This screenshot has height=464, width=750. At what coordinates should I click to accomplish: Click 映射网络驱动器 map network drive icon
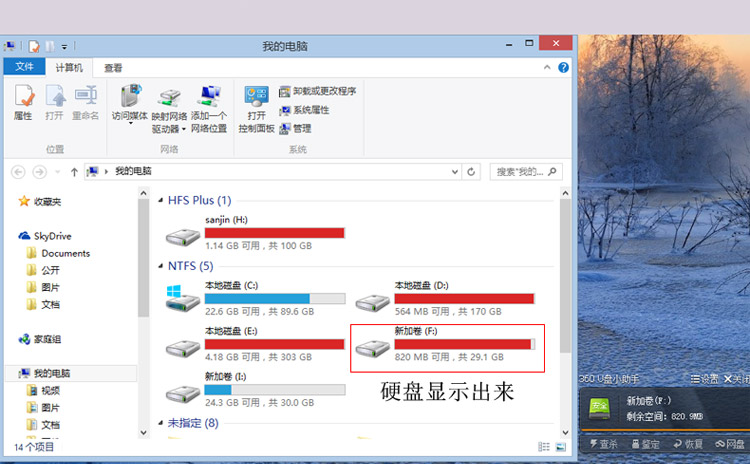tap(169, 110)
